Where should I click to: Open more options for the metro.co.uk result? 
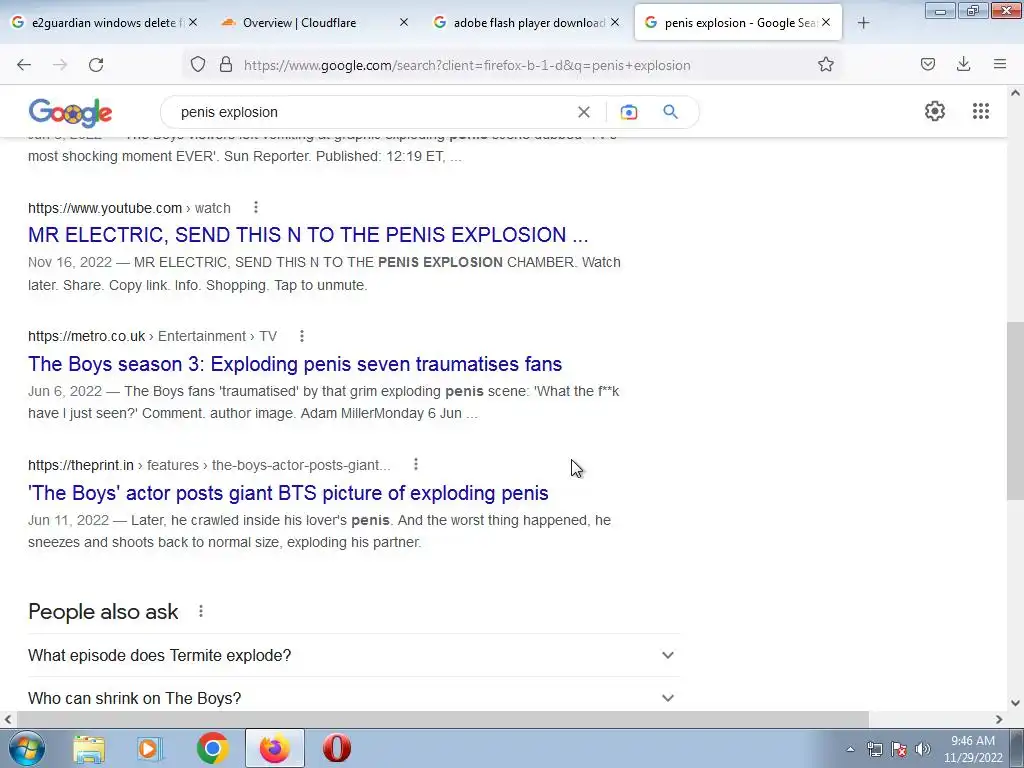click(x=302, y=336)
